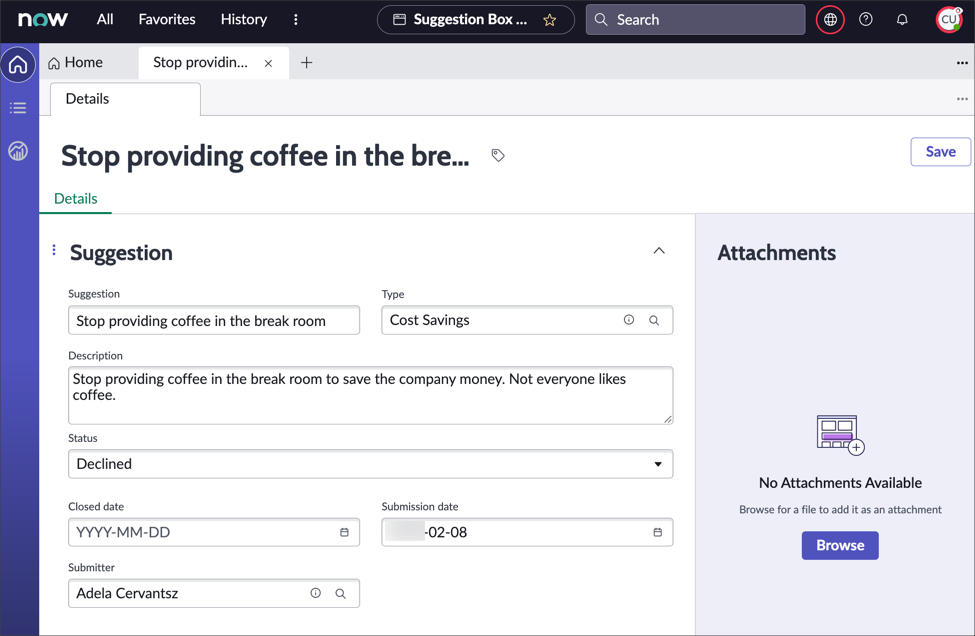Open the All navigation menu
The image size is (975, 636).
(104, 19)
